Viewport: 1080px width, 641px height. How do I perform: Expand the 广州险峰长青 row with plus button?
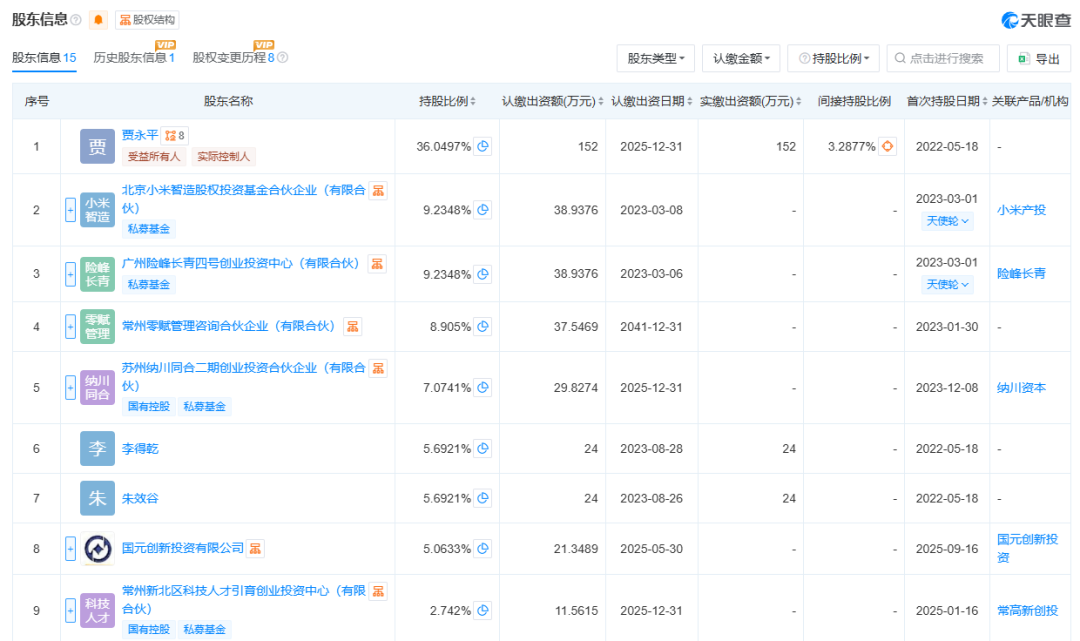tap(70, 274)
